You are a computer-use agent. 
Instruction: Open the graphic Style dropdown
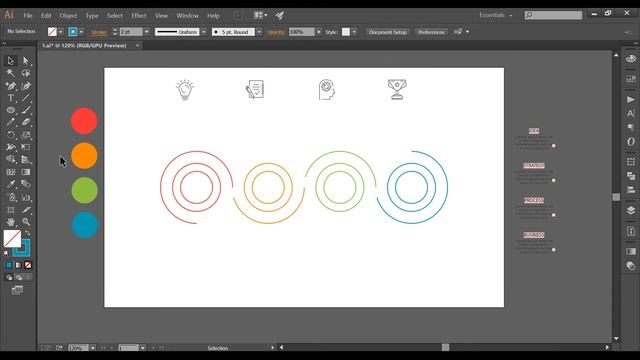[354, 32]
